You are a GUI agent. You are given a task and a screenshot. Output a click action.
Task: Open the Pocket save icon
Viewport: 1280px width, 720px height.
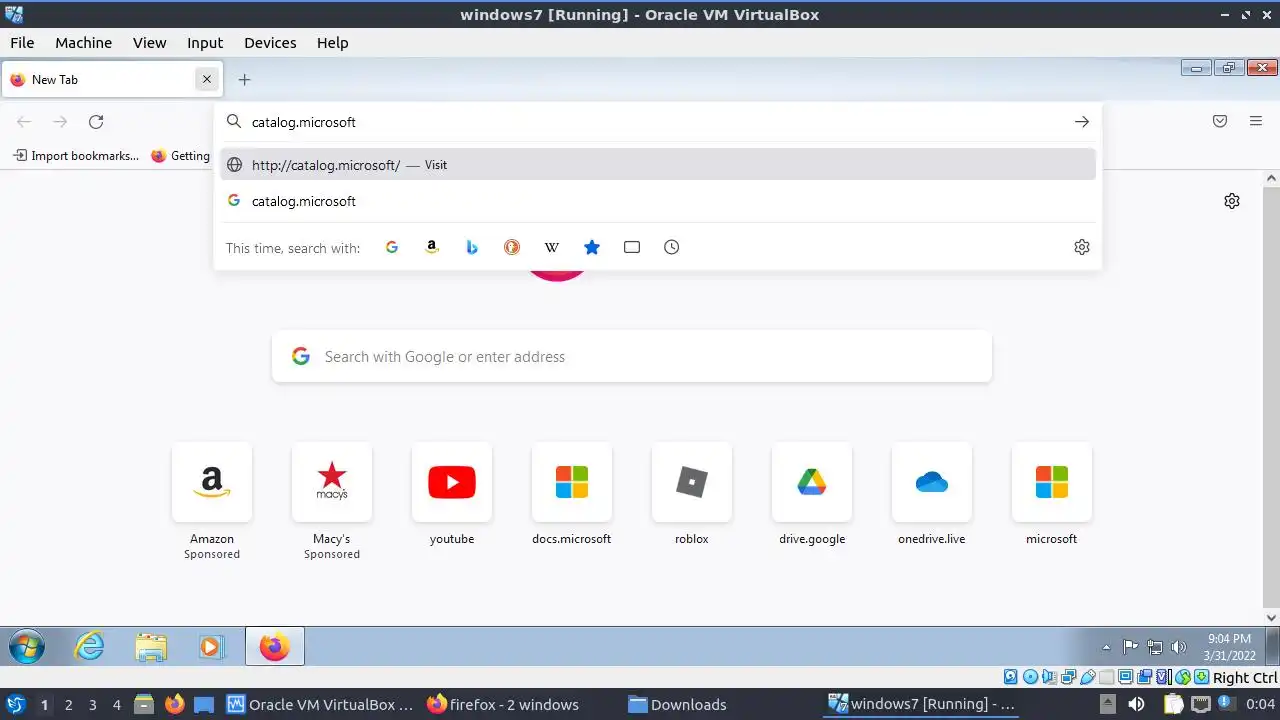(x=1220, y=122)
